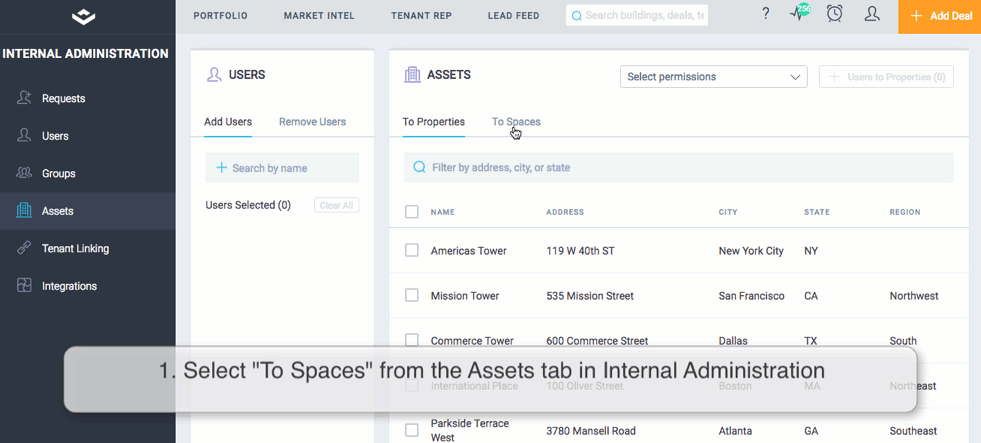Go to Groups in the sidebar
This screenshot has width=981, height=443.
[58, 173]
